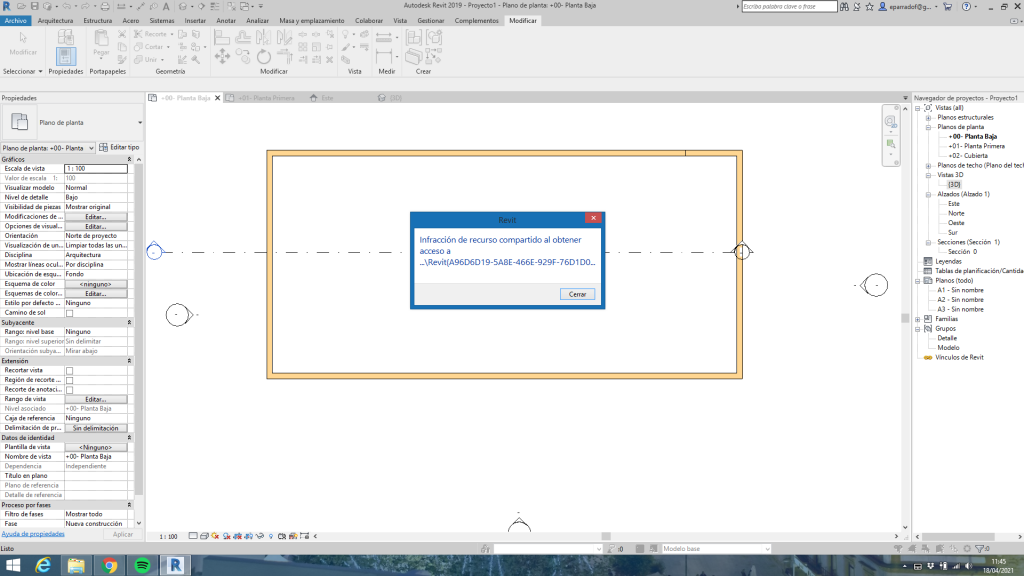Toggle Región de recorte visible checkbox
The image size is (1024, 576).
click(69, 380)
